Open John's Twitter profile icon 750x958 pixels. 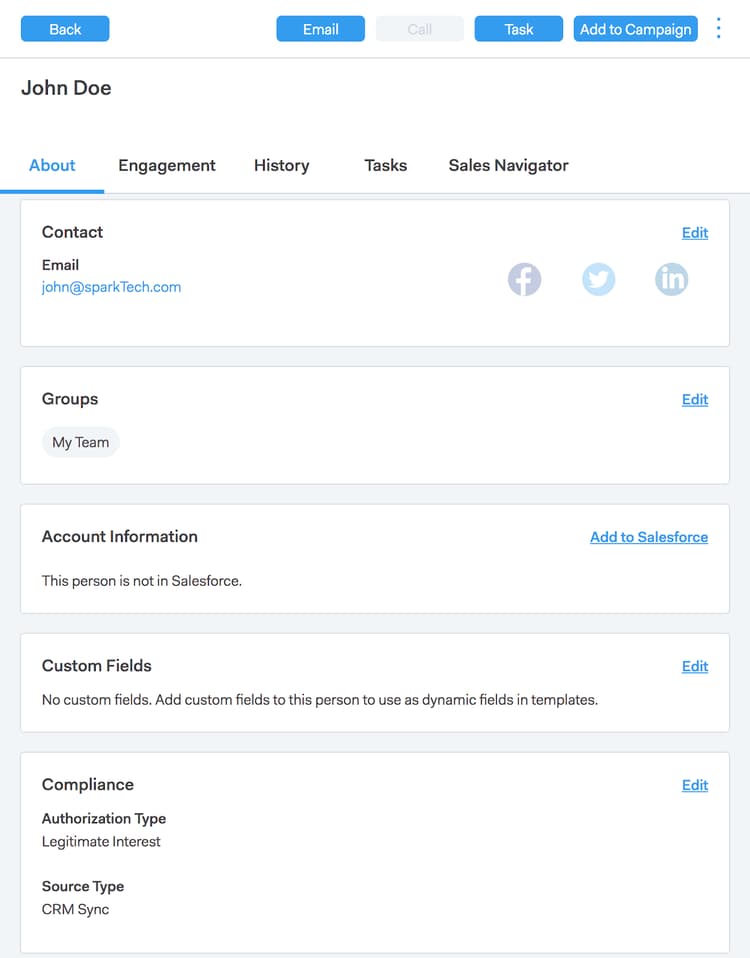[598, 279]
